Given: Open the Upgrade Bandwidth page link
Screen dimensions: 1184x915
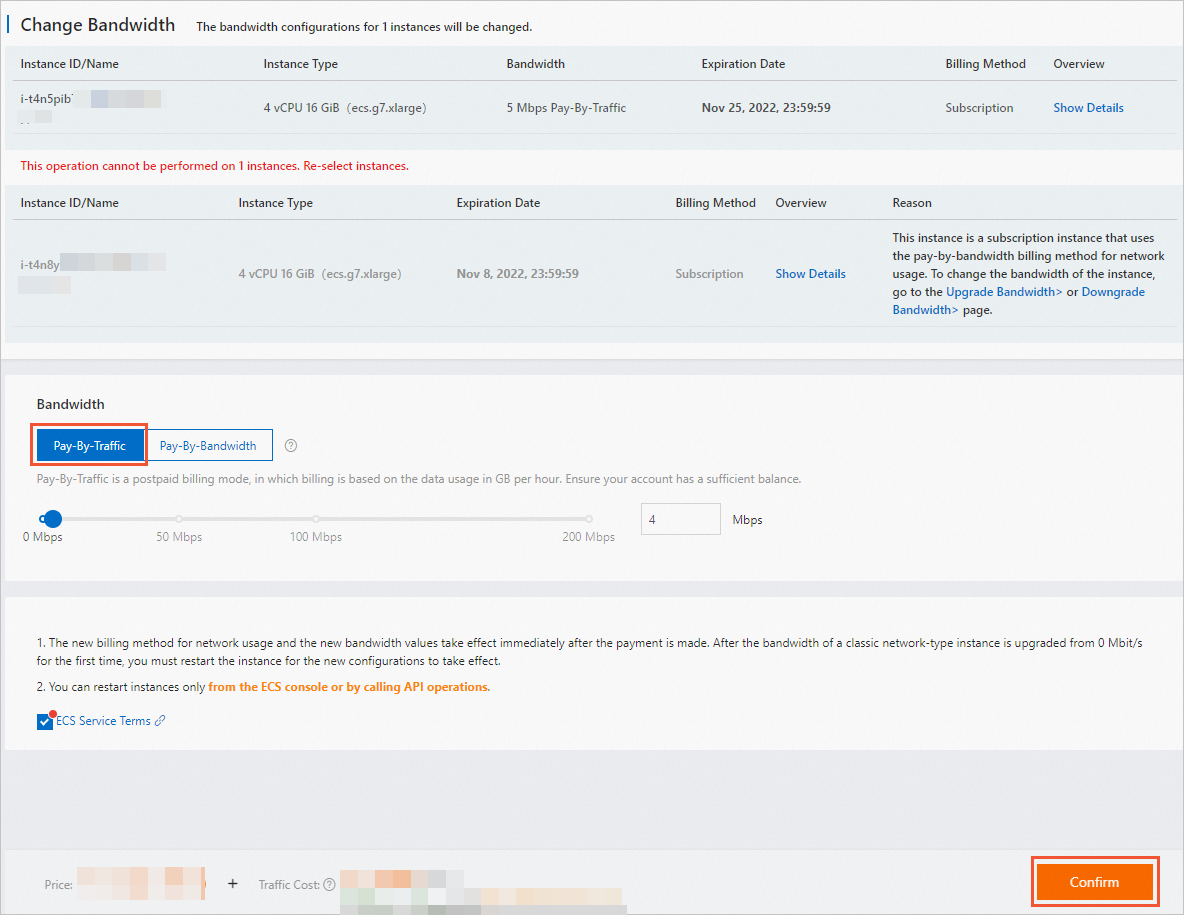Looking at the screenshot, I should (1004, 292).
